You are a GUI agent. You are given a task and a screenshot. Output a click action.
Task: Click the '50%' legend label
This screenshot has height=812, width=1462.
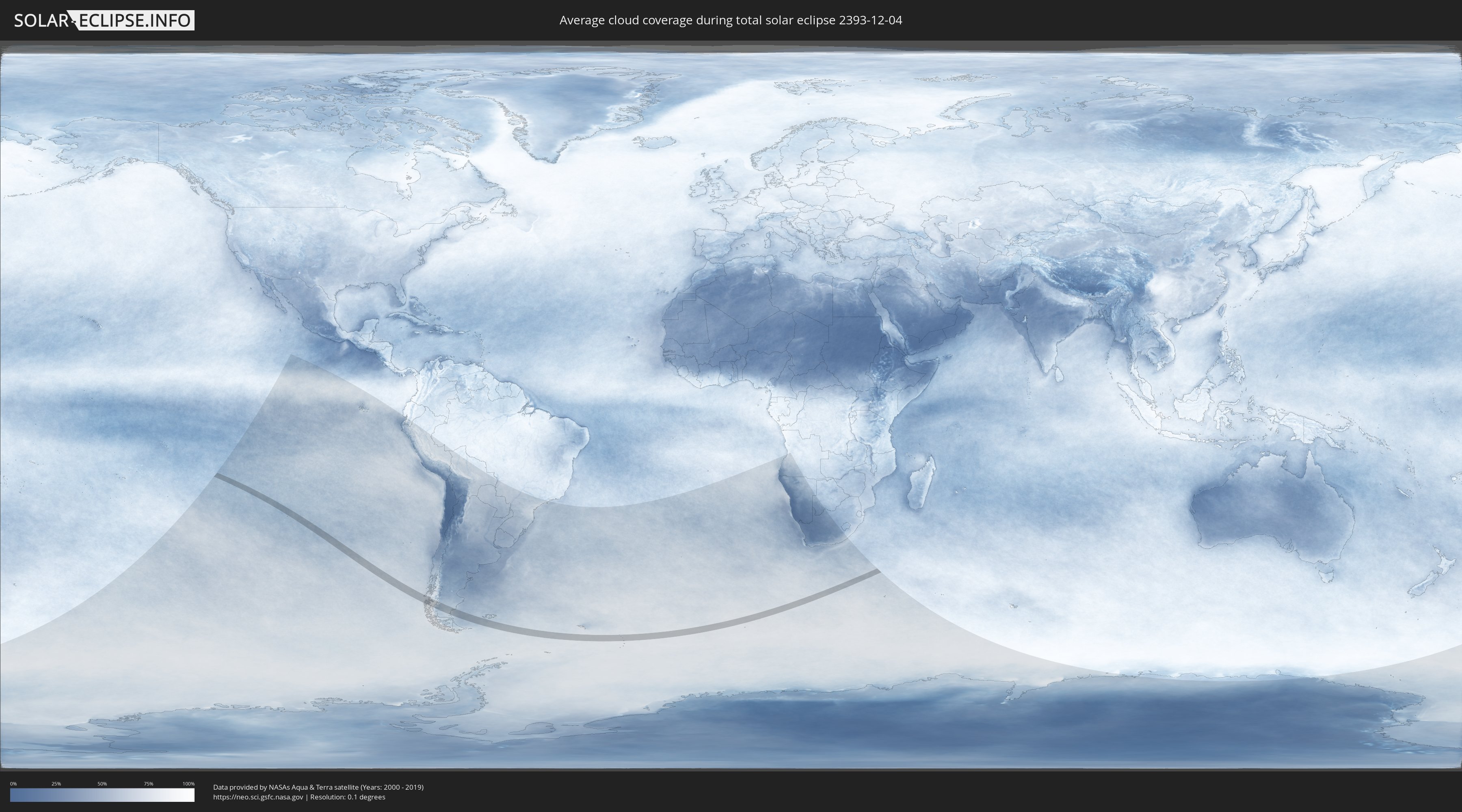tap(102, 784)
